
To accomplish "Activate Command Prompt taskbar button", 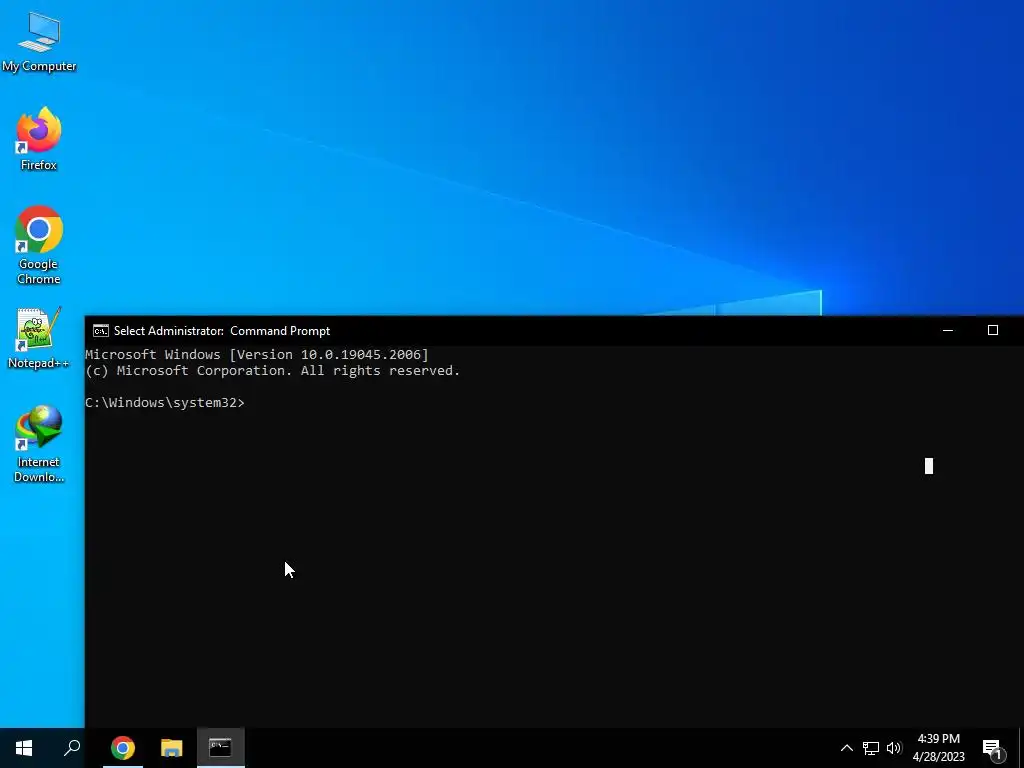I will [x=221, y=748].
